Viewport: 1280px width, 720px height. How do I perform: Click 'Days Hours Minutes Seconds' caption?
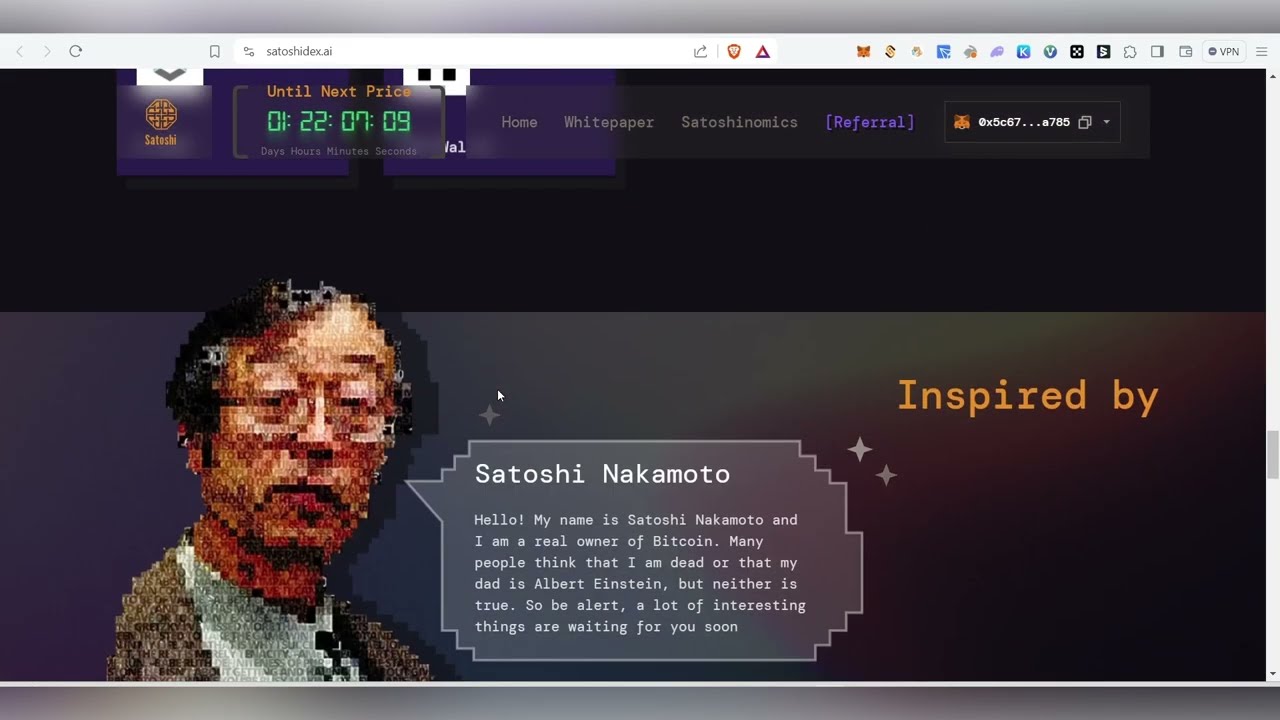[x=339, y=151]
